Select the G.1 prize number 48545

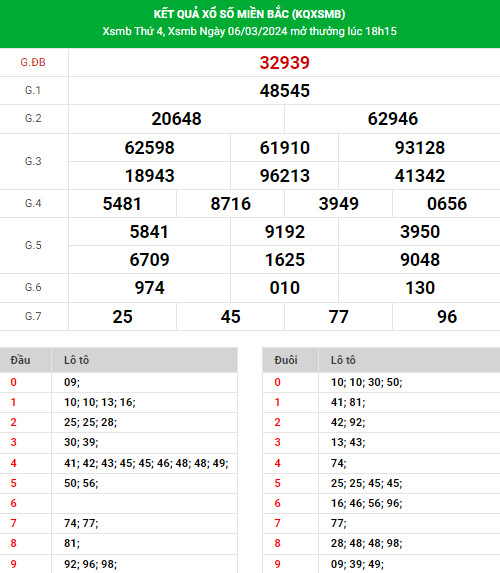coord(284,91)
